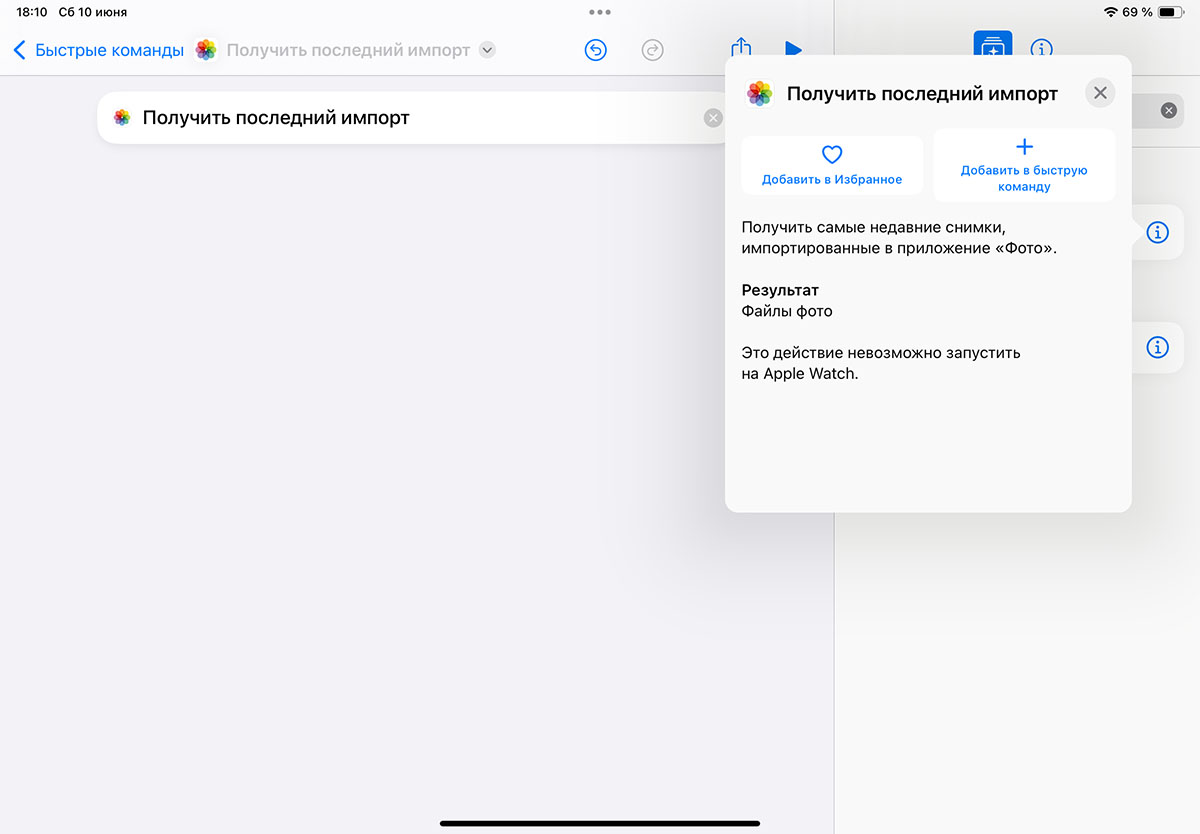Click the shortcut title Получить последний импорт in toolbar
Viewport: 1200px width, 834px height.
[x=348, y=50]
